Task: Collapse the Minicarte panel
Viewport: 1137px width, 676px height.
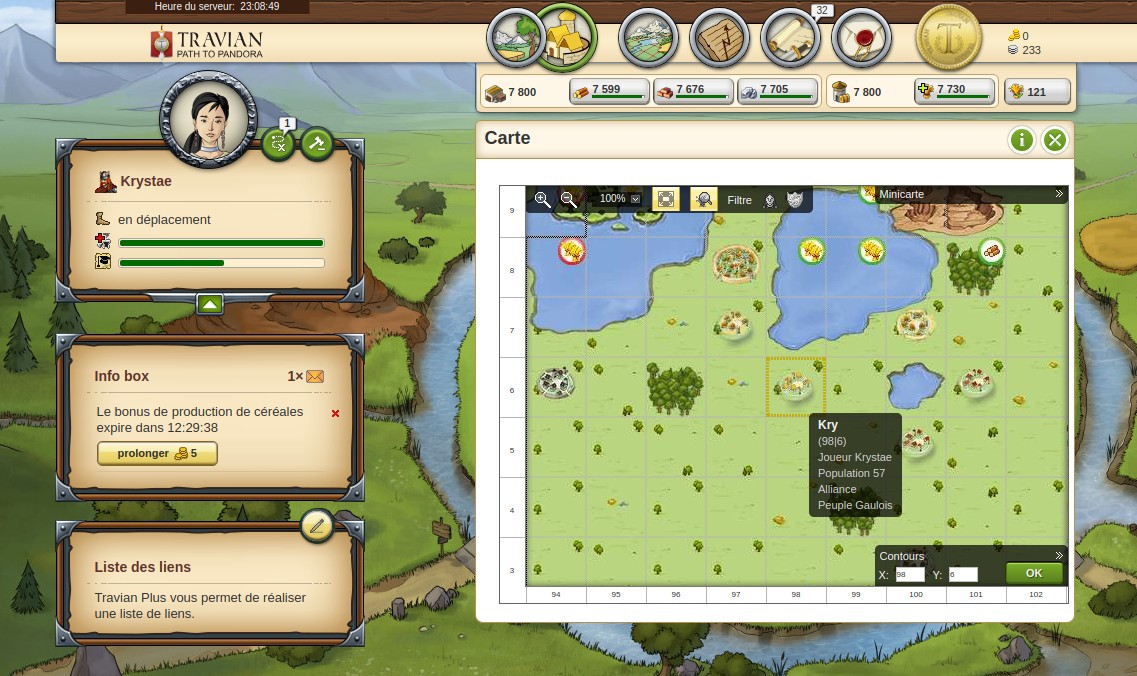Action: click(x=1059, y=194)
